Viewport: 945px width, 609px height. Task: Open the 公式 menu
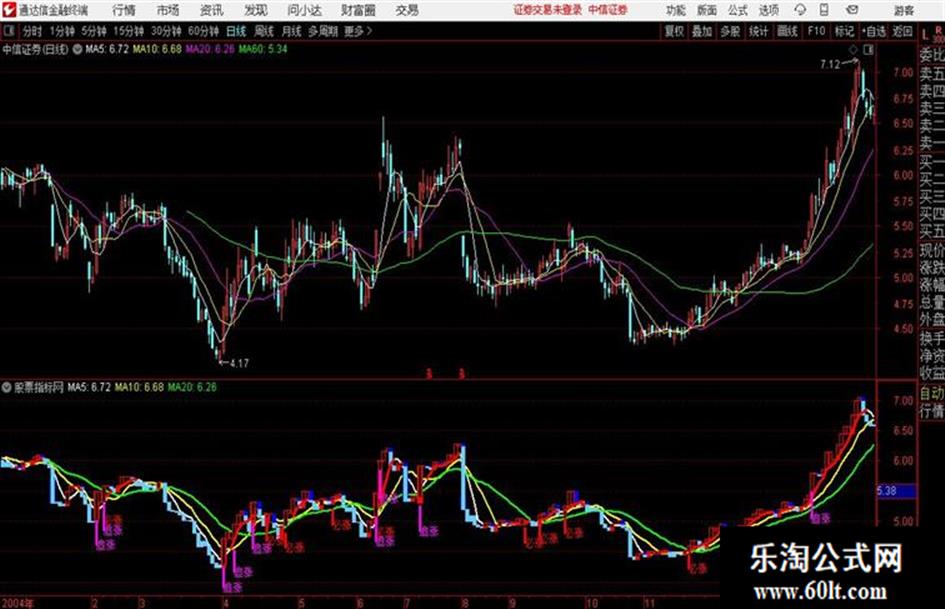coord(738,10)
